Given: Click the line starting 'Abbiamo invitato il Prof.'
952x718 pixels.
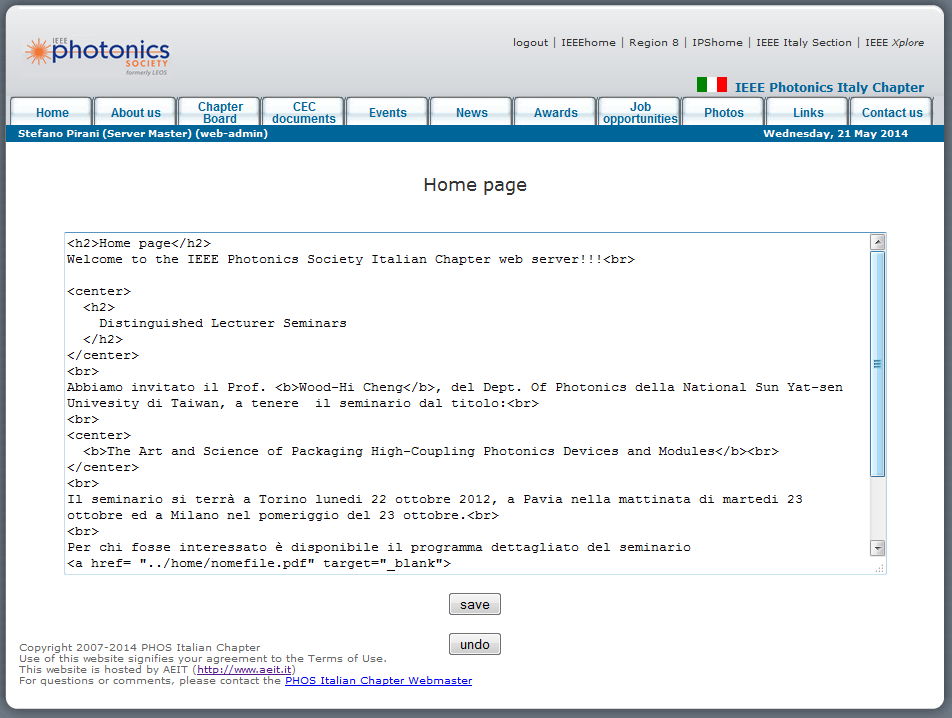Looking at the screenshot, I should [x=455, y=387].
